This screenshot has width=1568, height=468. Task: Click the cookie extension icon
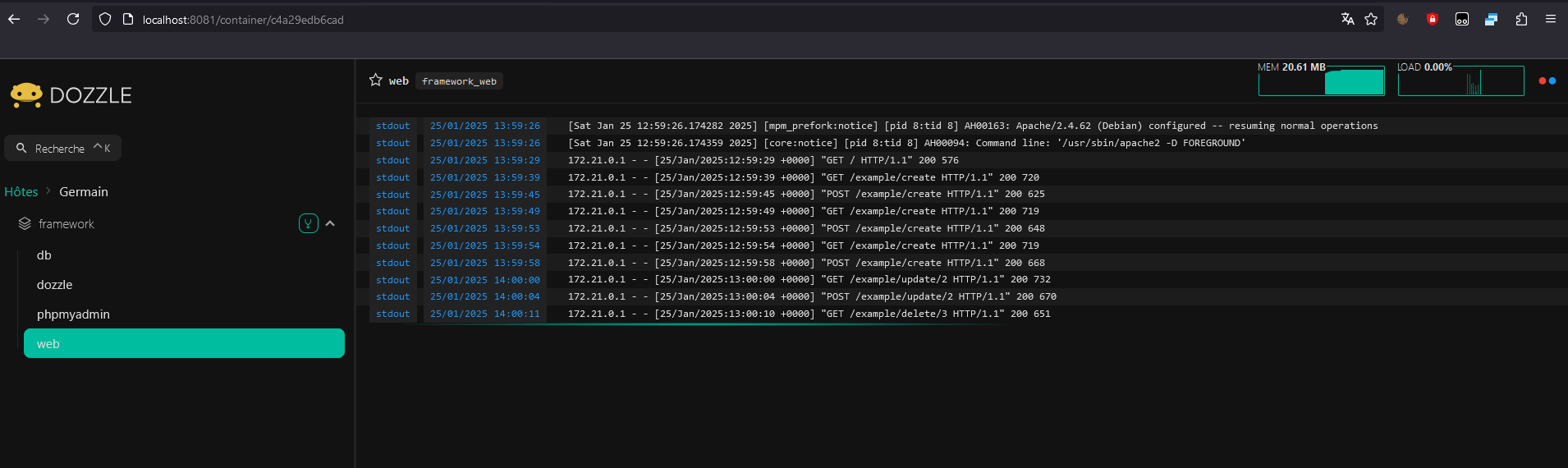tap(1403, 19)
